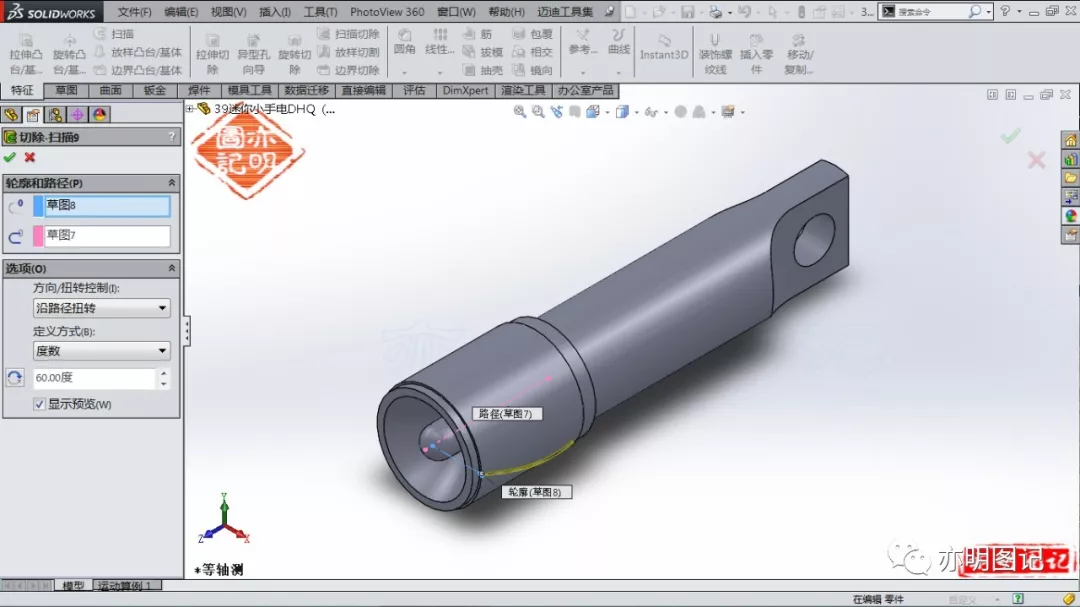Open the orientation/twist control dropdown
Image resolution: width=1080 pixels, height=607 pixels.
[101, 308]
